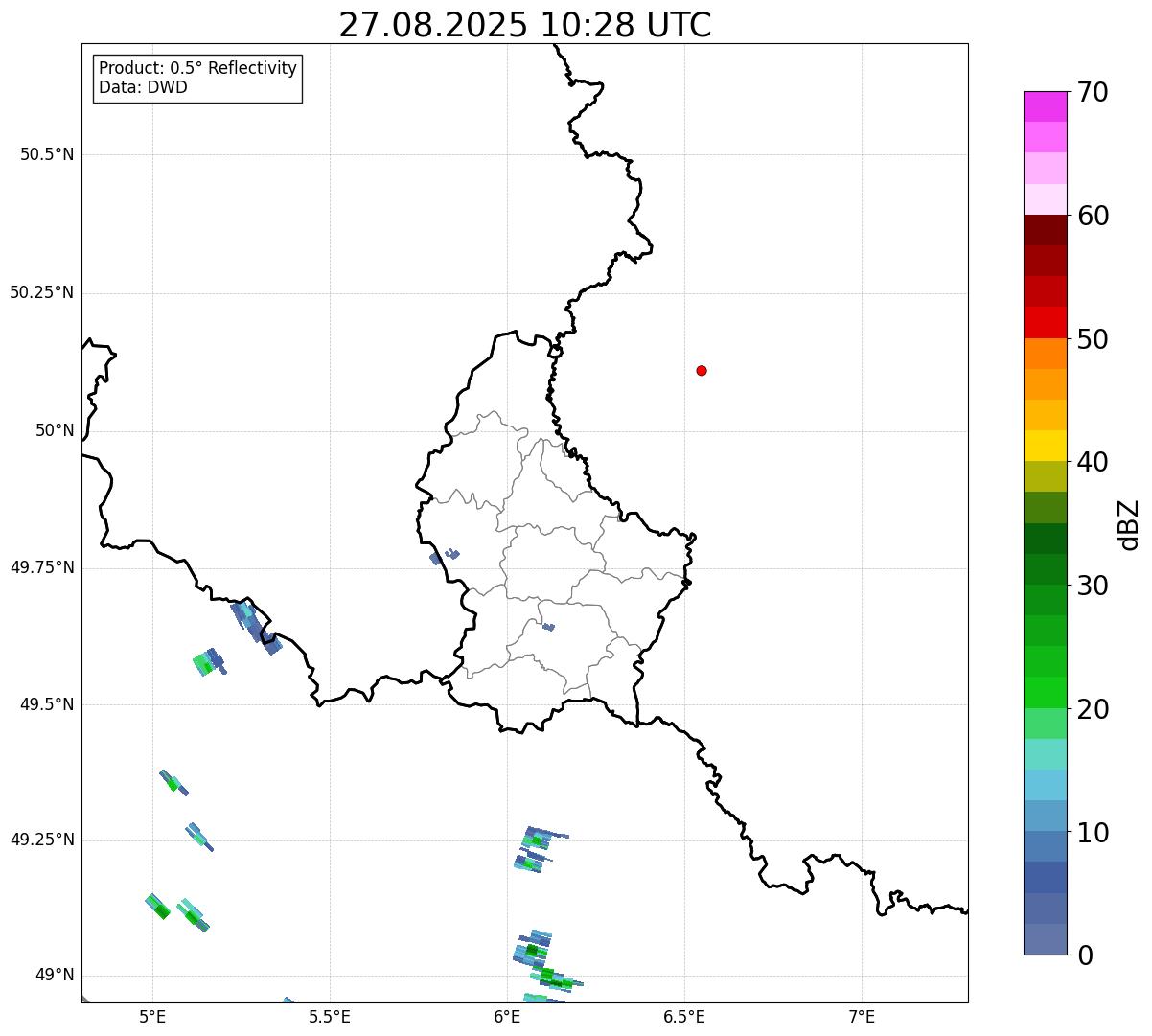
Task: Click the colorbar tick label 40
Action: [1093, 462]
